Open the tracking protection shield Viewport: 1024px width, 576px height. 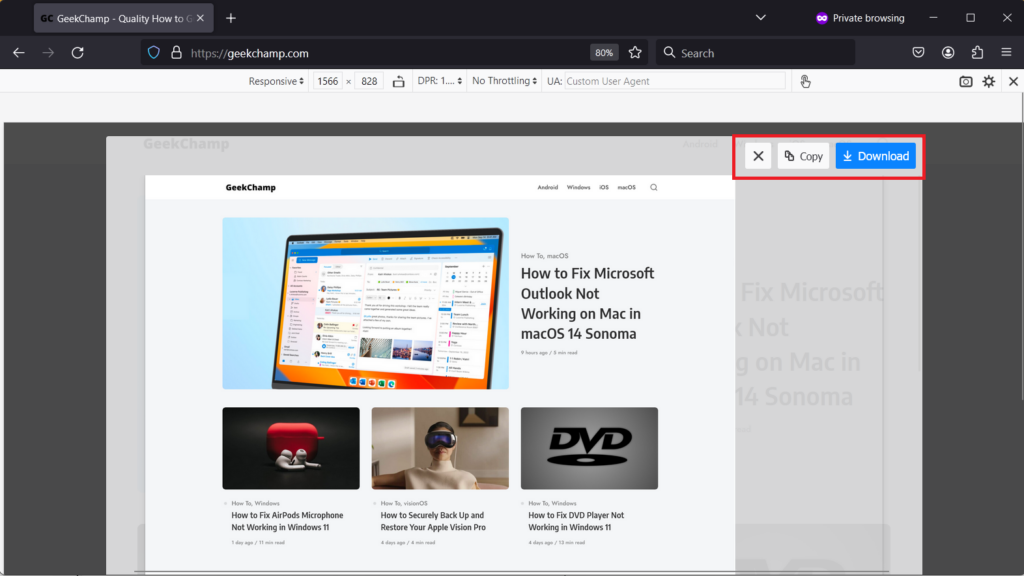(154, 53)
